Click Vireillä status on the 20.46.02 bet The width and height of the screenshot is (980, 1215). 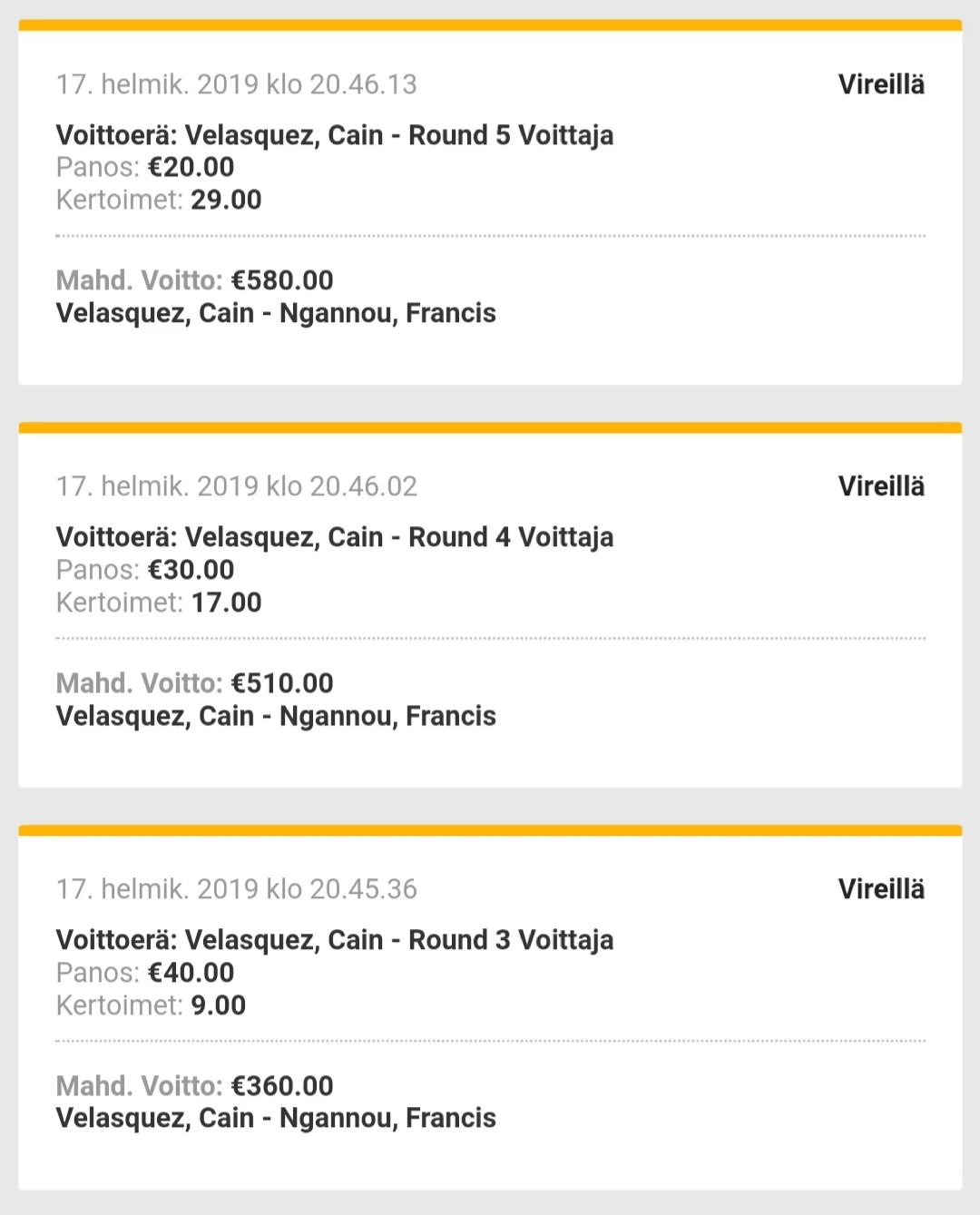[x=881, y=486]
